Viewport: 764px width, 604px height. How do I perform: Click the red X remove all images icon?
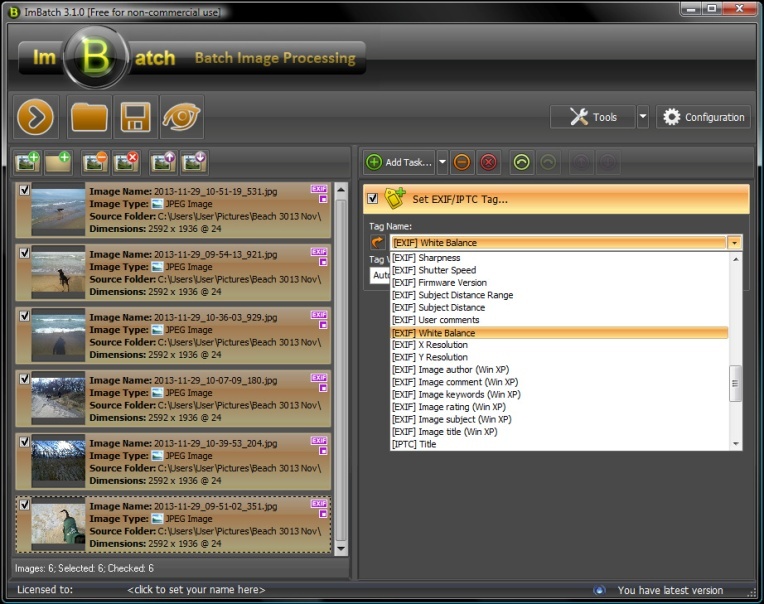click(x=126, y=161)
